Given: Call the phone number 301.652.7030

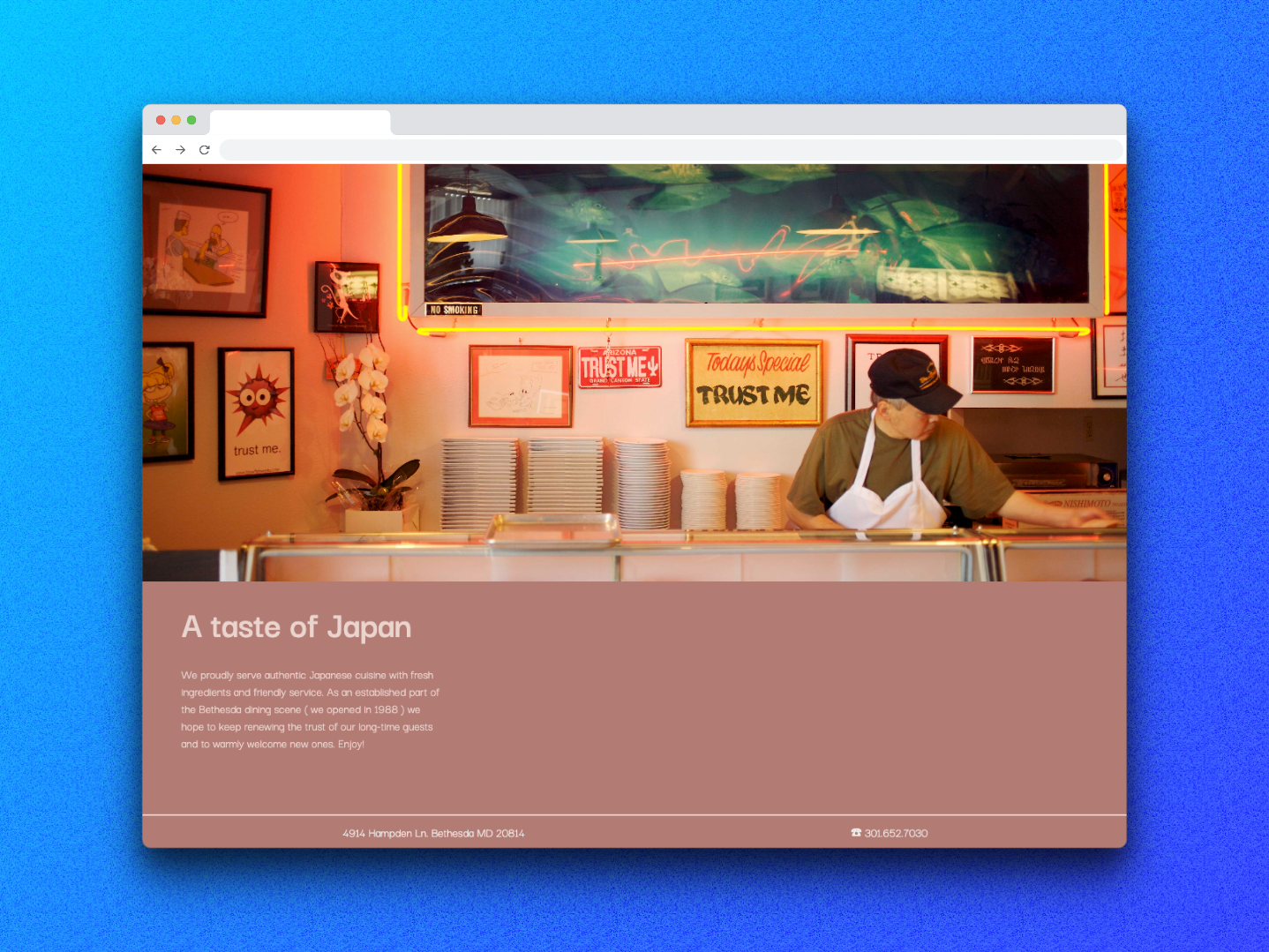Looking at the screenshot, I should tap(896, 833).
